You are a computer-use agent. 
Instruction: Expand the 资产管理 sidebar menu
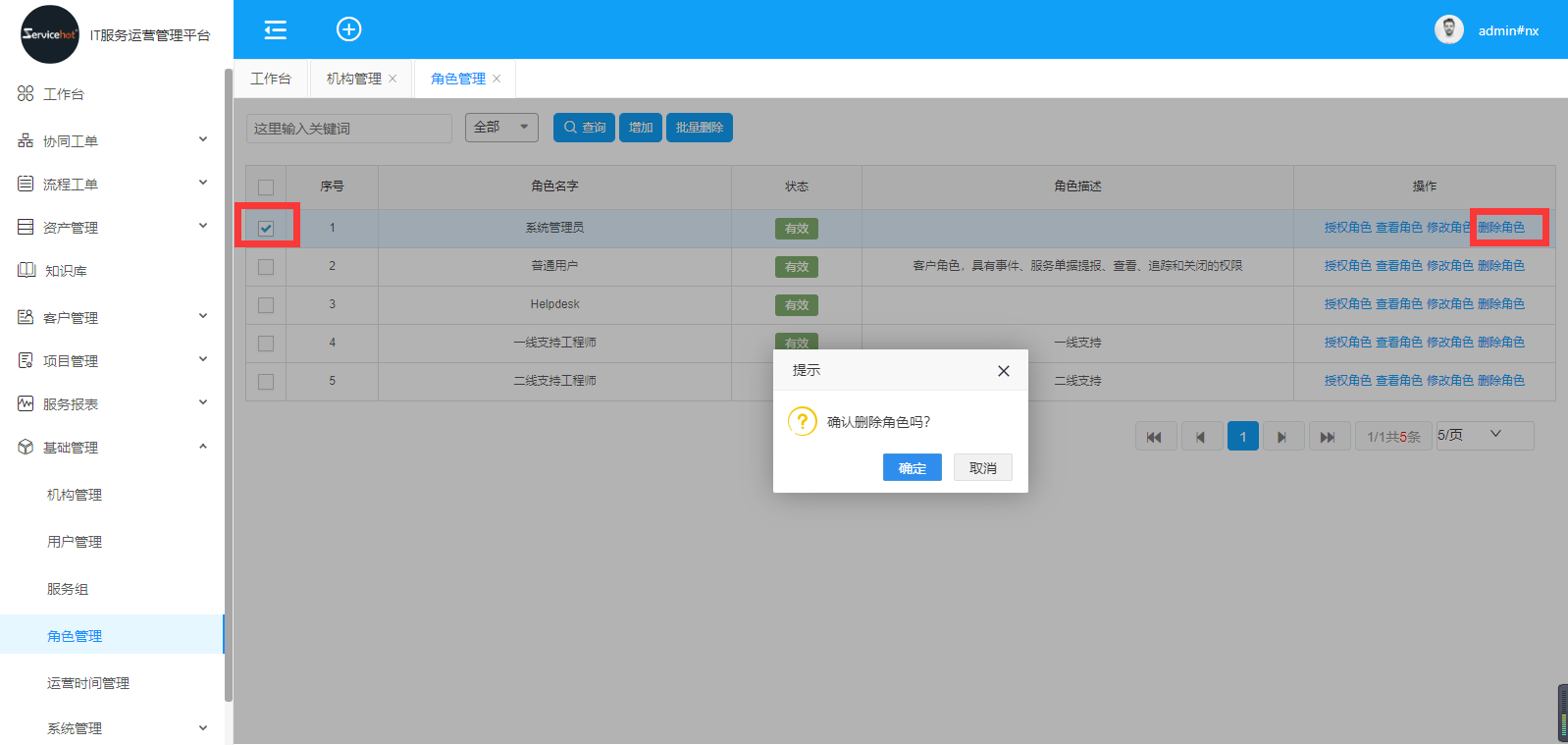coord(112,228)
